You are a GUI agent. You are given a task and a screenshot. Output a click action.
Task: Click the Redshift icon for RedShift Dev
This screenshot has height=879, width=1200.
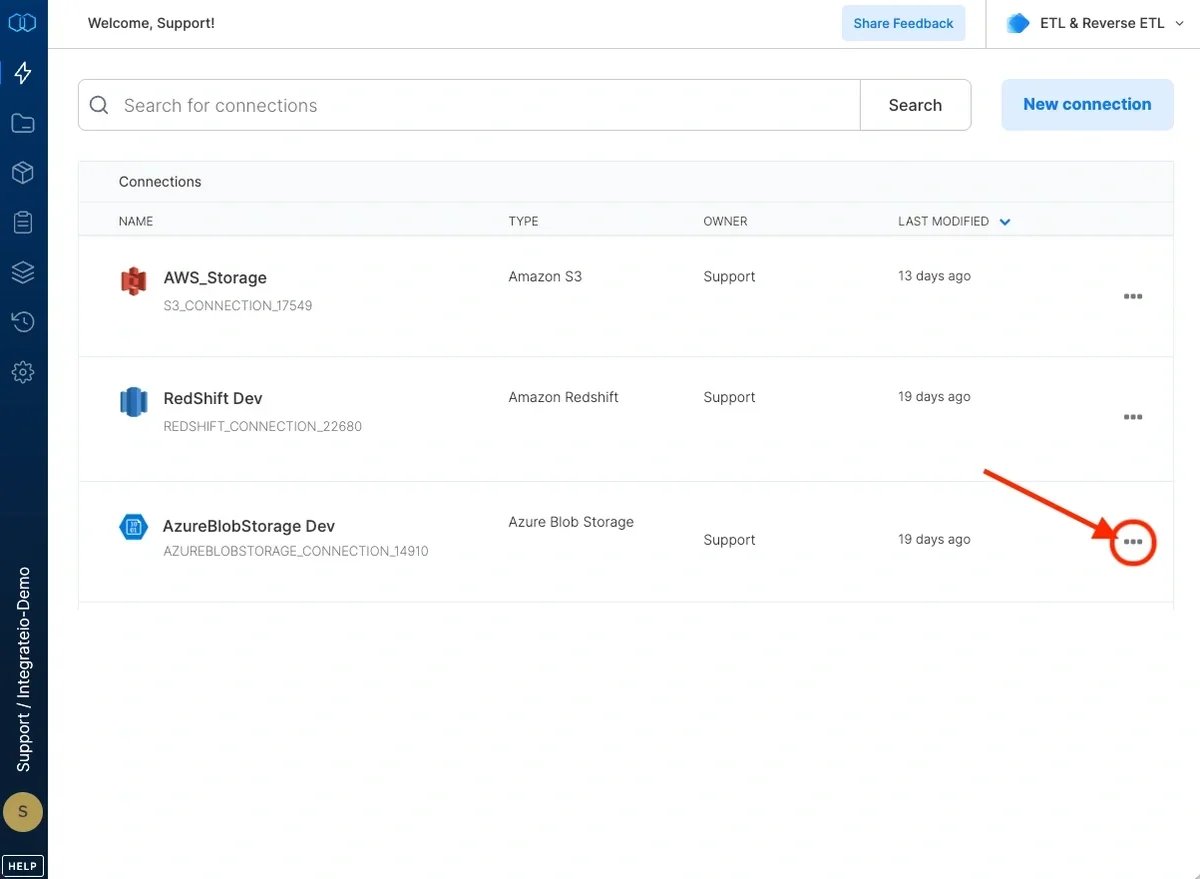133,402
